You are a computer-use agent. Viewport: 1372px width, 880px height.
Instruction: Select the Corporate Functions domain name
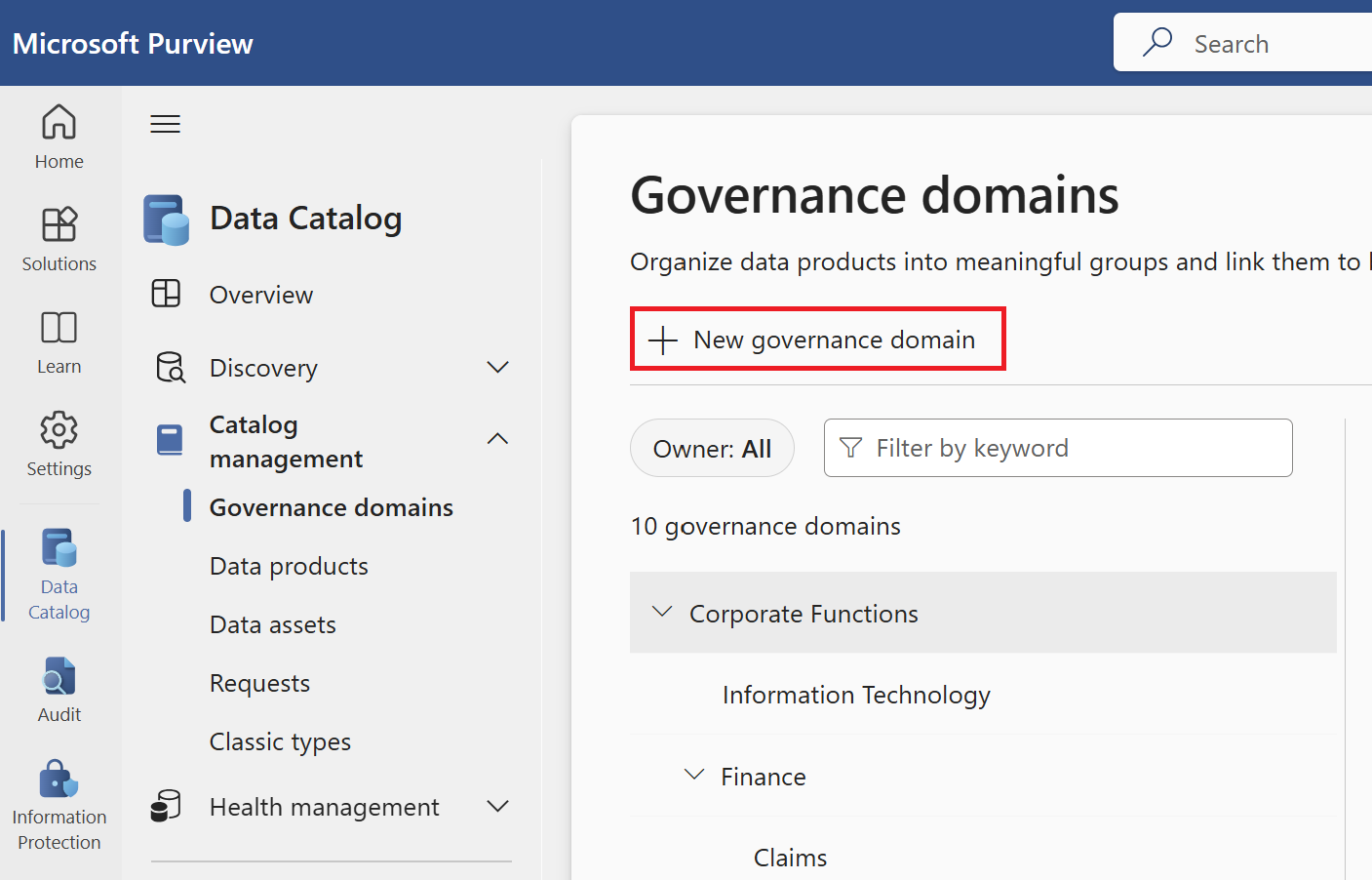coord(804,614)
